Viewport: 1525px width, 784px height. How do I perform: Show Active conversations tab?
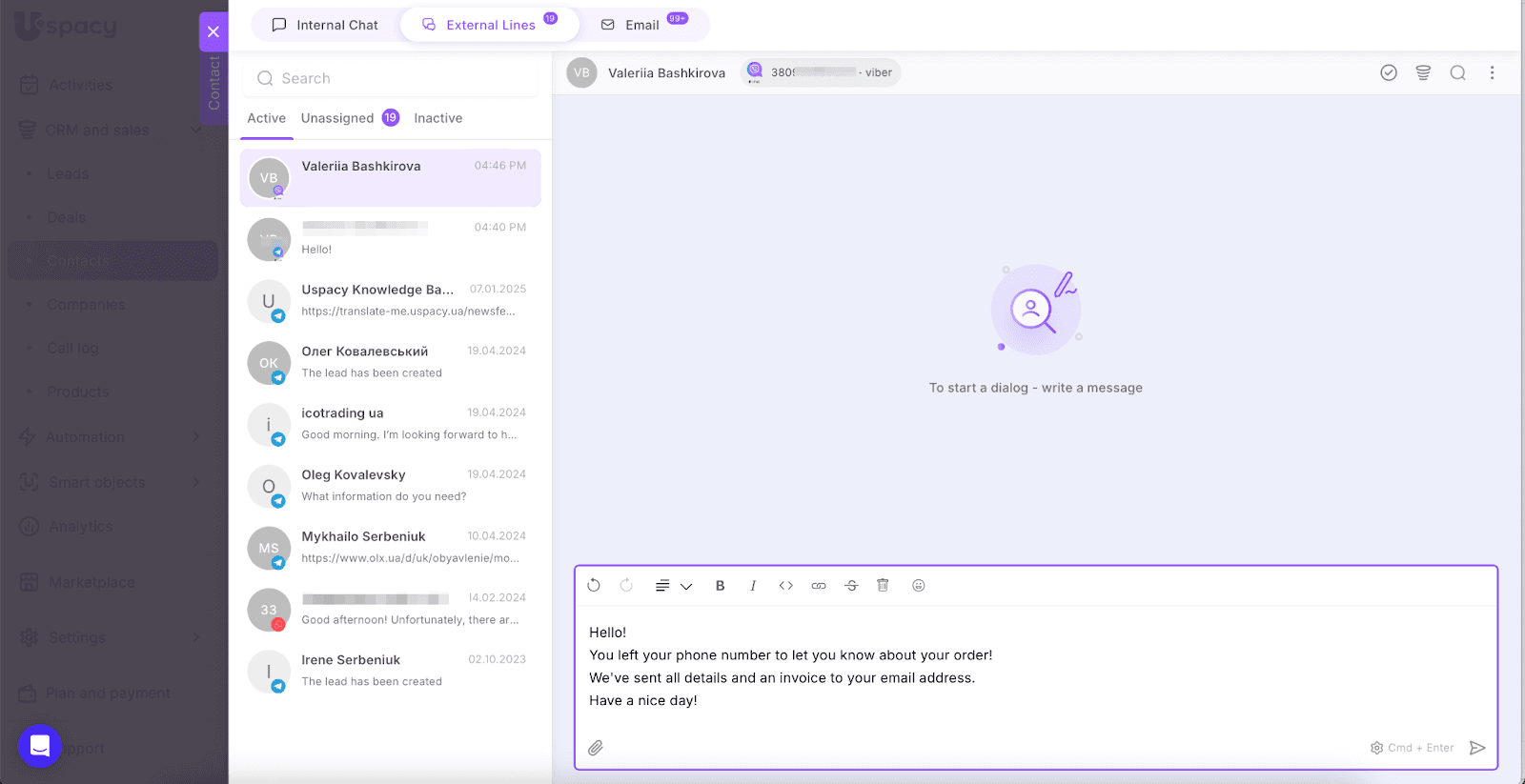(x=266, y=118)
